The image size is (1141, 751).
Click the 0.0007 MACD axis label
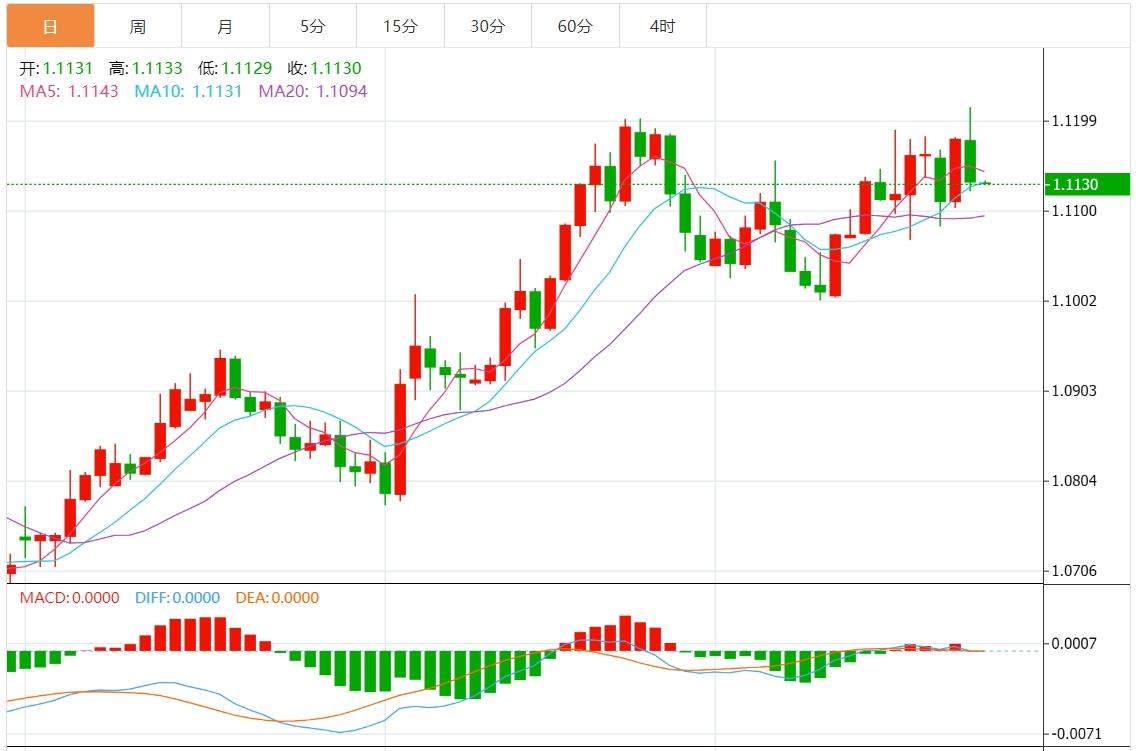coord(1074,643)
